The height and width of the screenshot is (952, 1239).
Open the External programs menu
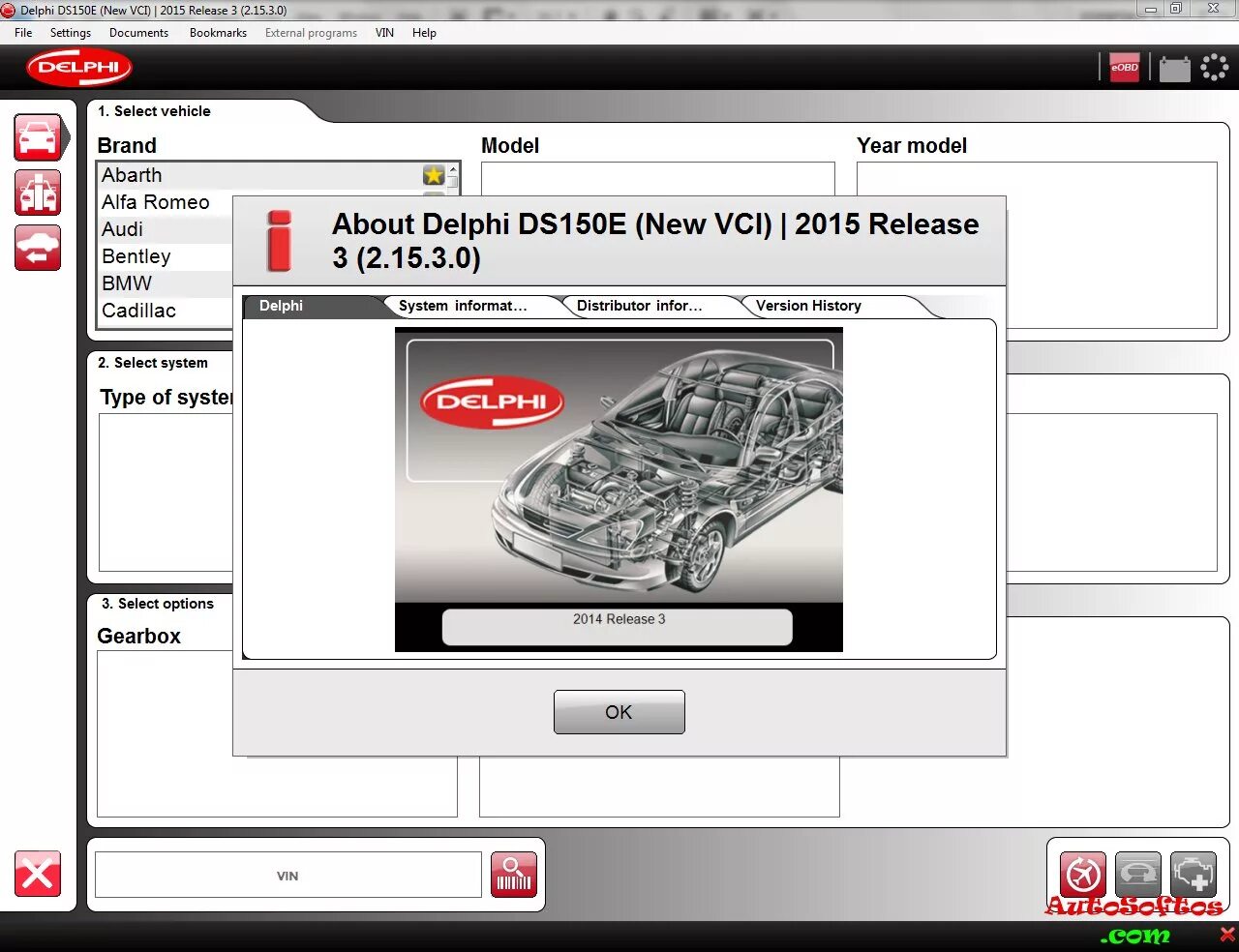[x=311, y=33]
